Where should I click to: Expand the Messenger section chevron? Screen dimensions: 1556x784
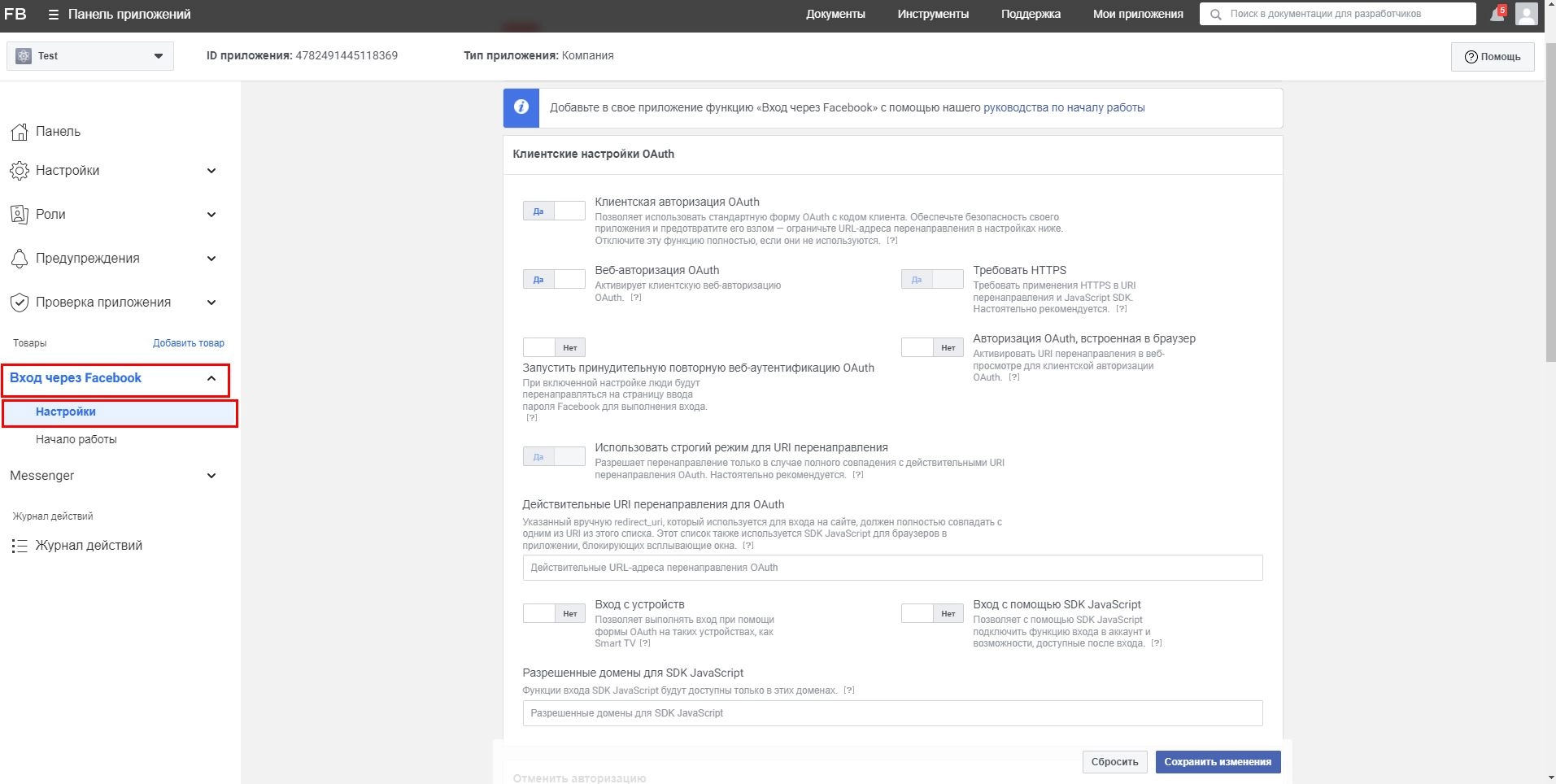click(211, 476)
